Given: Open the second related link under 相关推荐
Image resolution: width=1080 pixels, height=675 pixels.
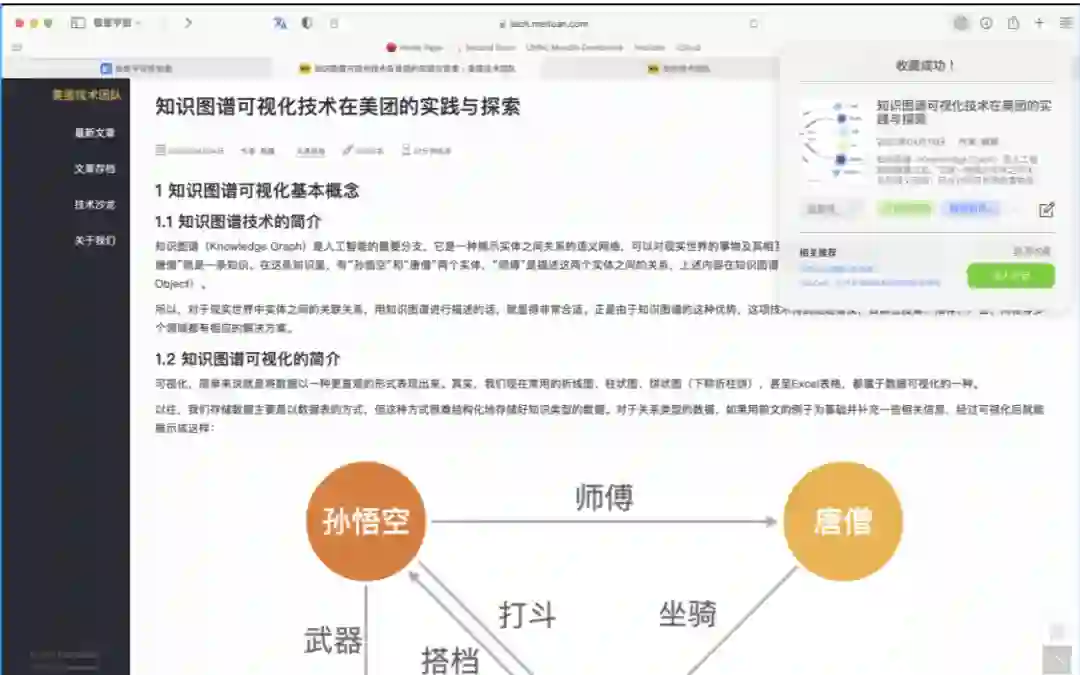Looking at the screenshot, I should pos(870,282).
